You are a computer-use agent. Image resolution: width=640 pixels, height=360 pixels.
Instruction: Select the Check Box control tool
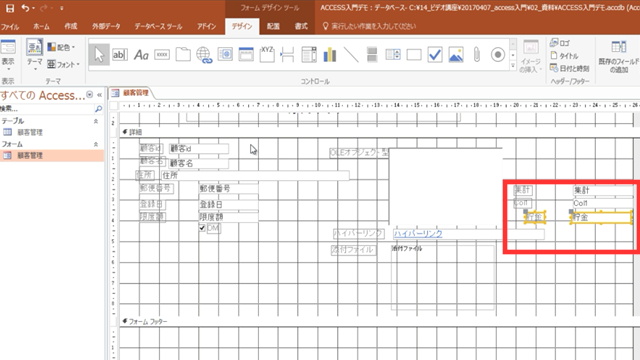[x=435, y=55]
